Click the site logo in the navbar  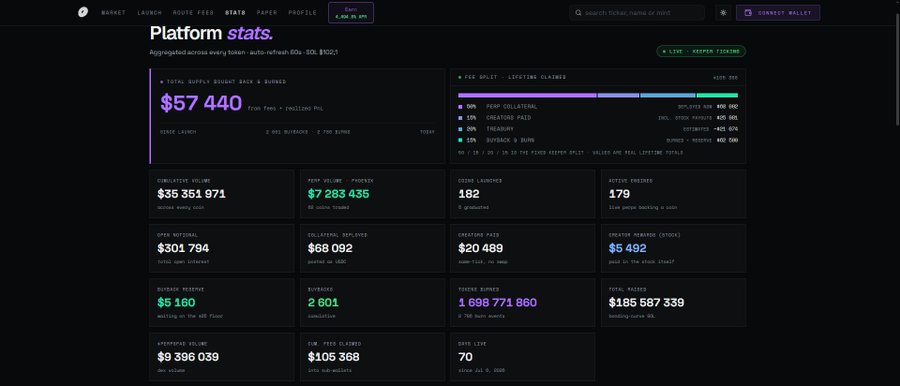click(x=83, y=12)
